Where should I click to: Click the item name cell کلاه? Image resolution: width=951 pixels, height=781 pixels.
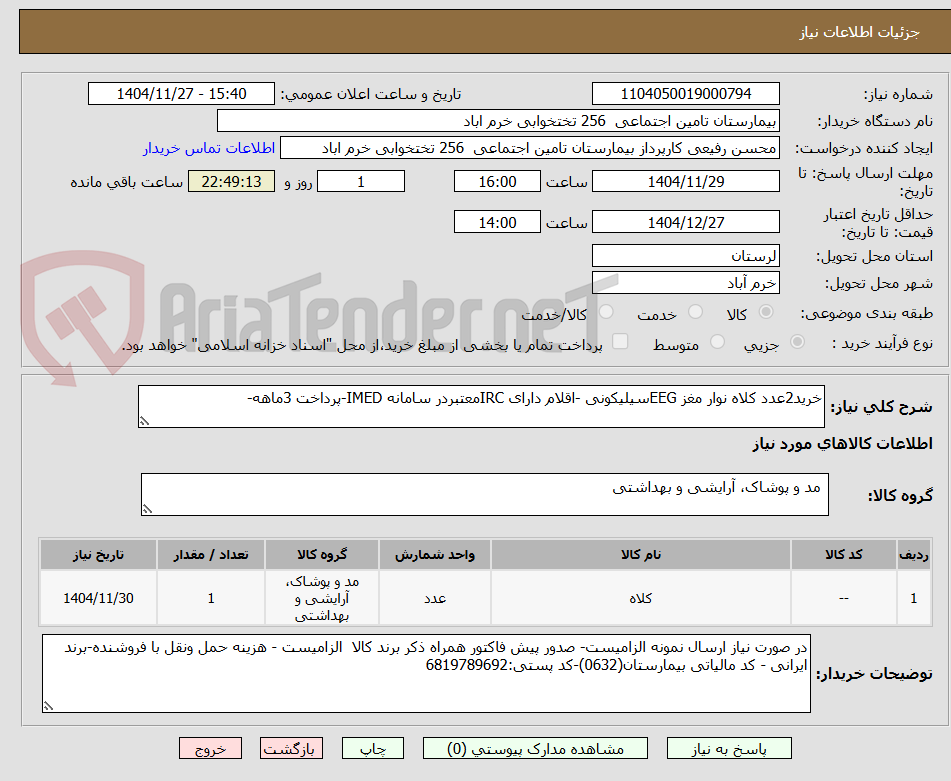point(640,598)
